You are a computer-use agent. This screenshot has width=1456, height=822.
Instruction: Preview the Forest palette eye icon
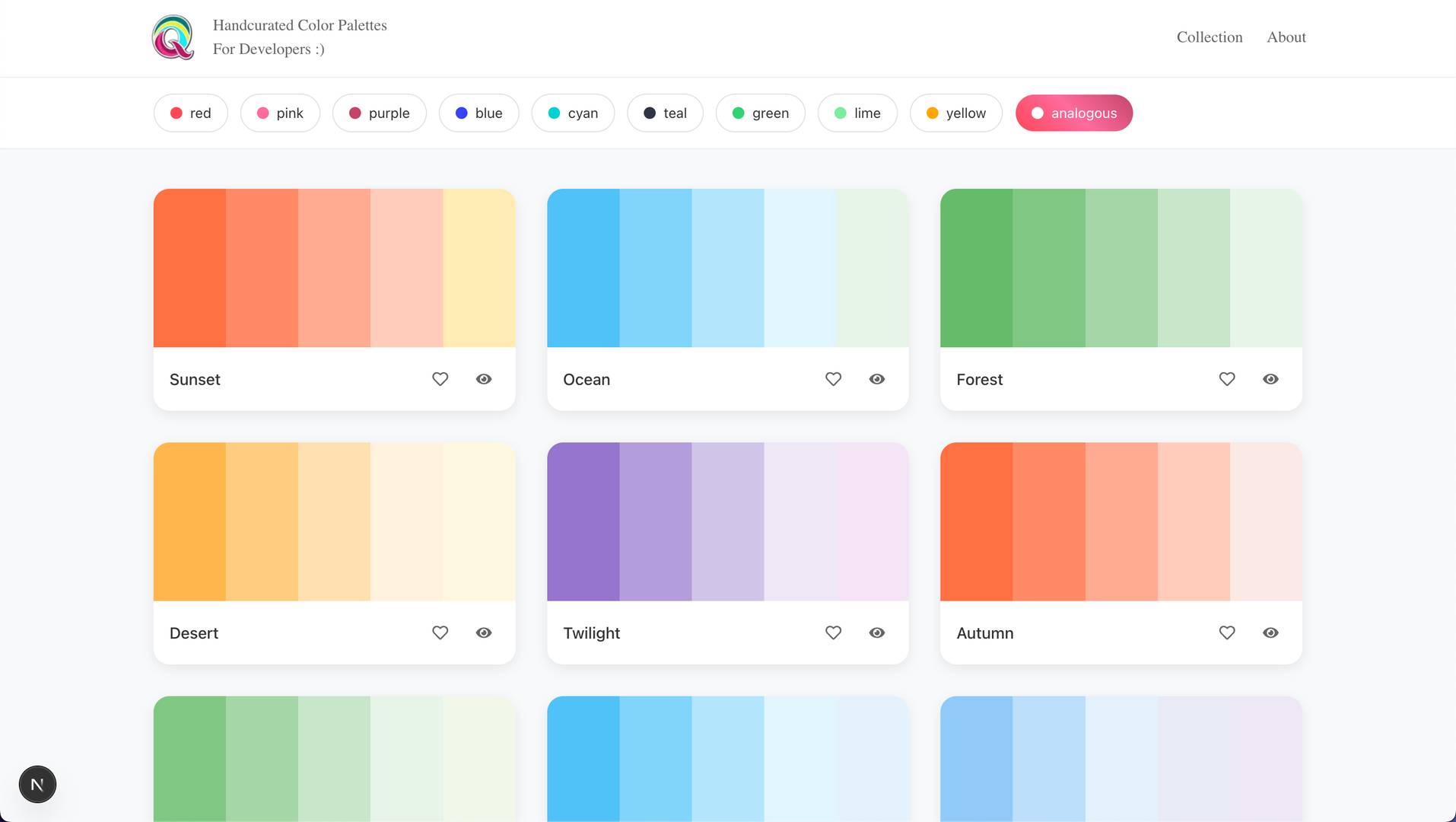pyautogui.click(x=1270, y=379)
